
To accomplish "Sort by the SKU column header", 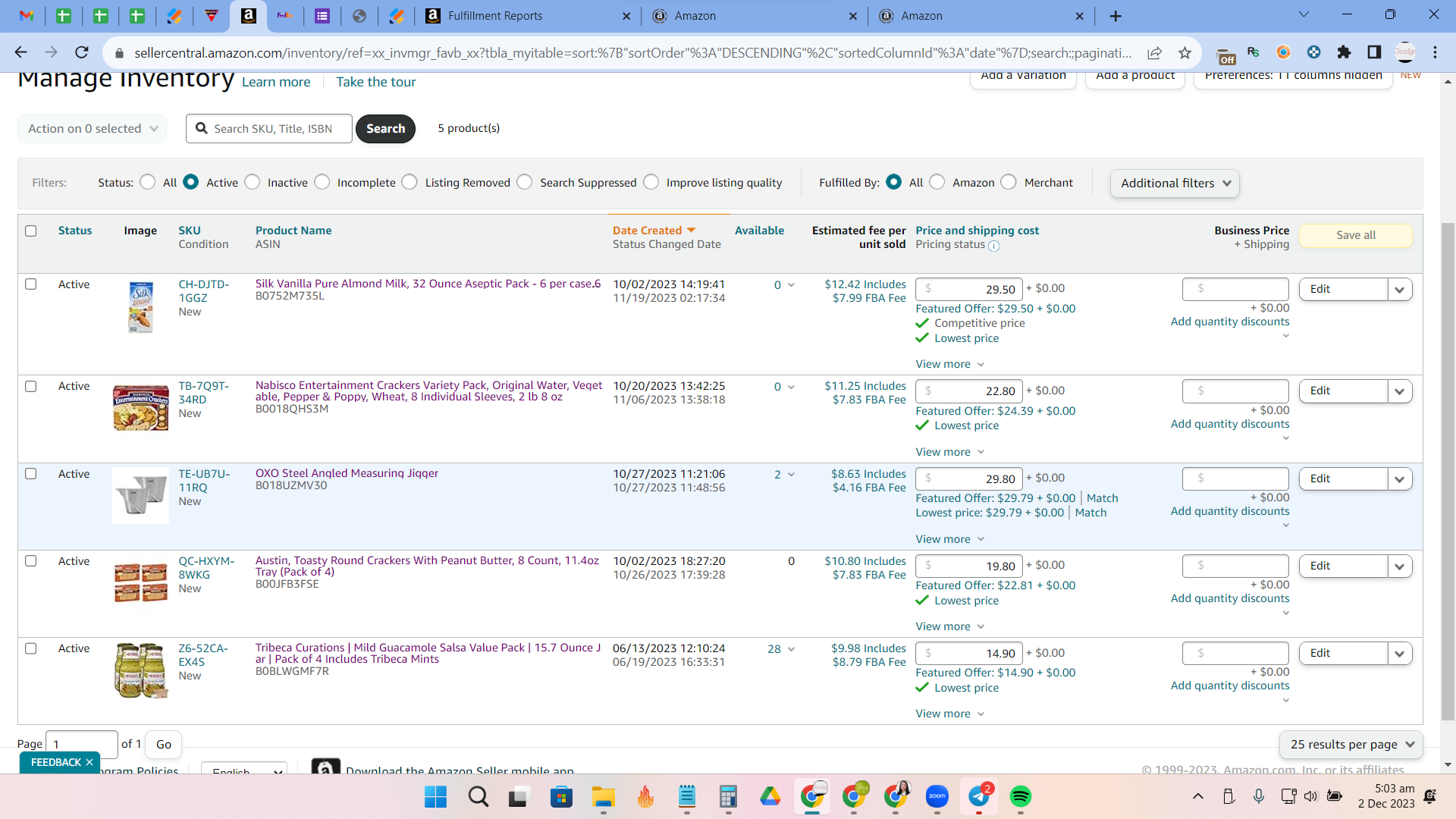I will (x=190, y=231).
